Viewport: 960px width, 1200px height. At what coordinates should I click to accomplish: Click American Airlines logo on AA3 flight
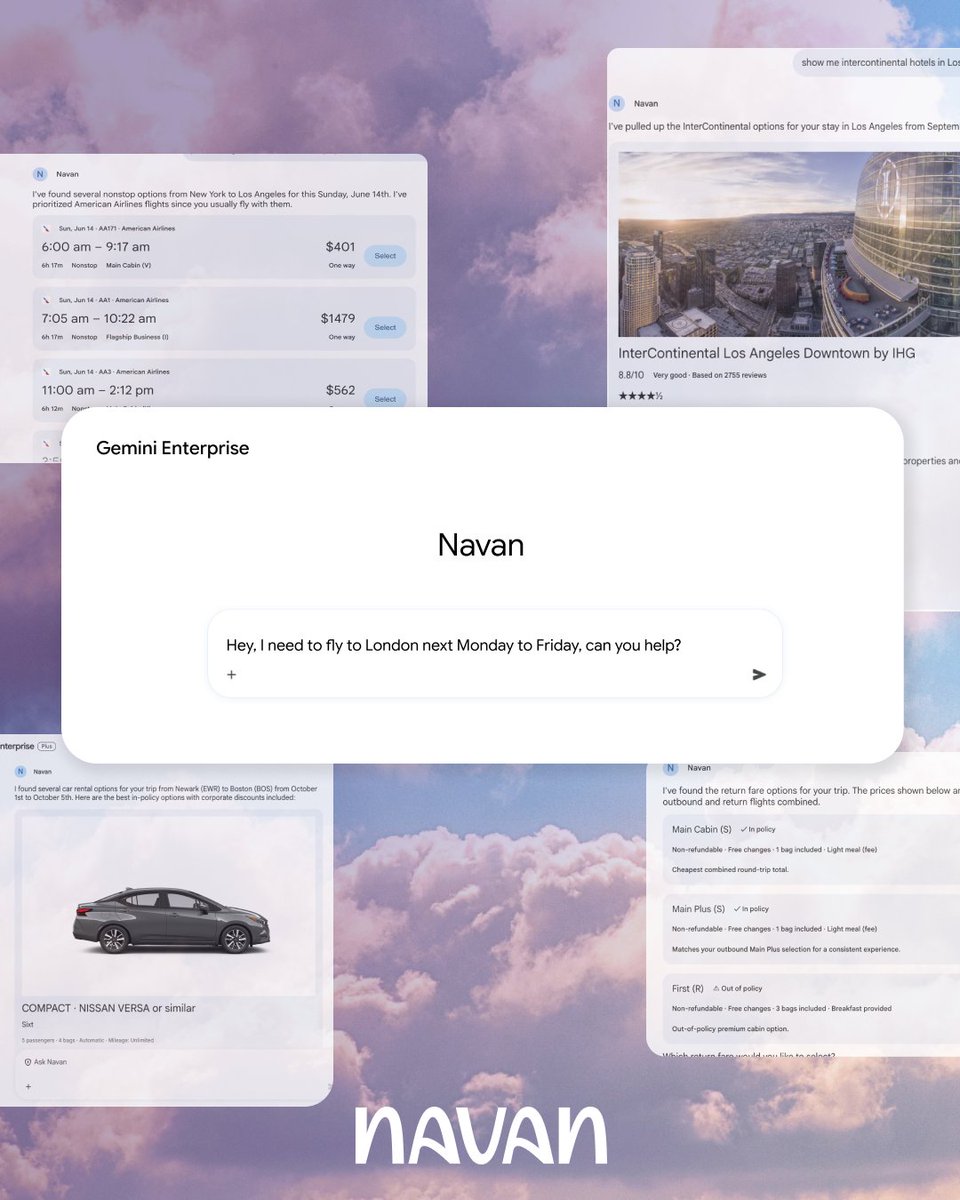46,372
